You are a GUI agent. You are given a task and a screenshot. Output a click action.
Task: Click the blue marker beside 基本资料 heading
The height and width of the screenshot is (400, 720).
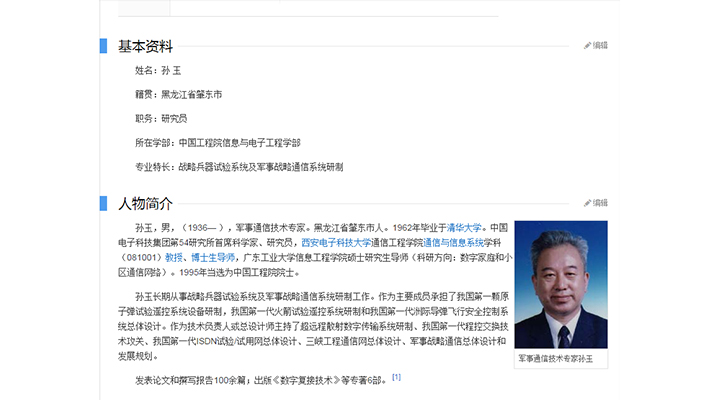pos(103,46)
